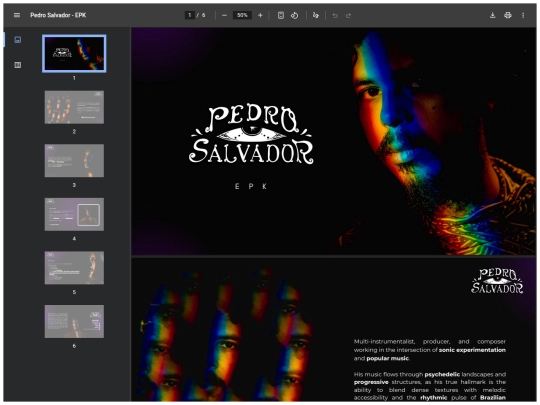Show thumbnail view in sidebar
Screen dimensions: 540x405
tap(18, 40)
